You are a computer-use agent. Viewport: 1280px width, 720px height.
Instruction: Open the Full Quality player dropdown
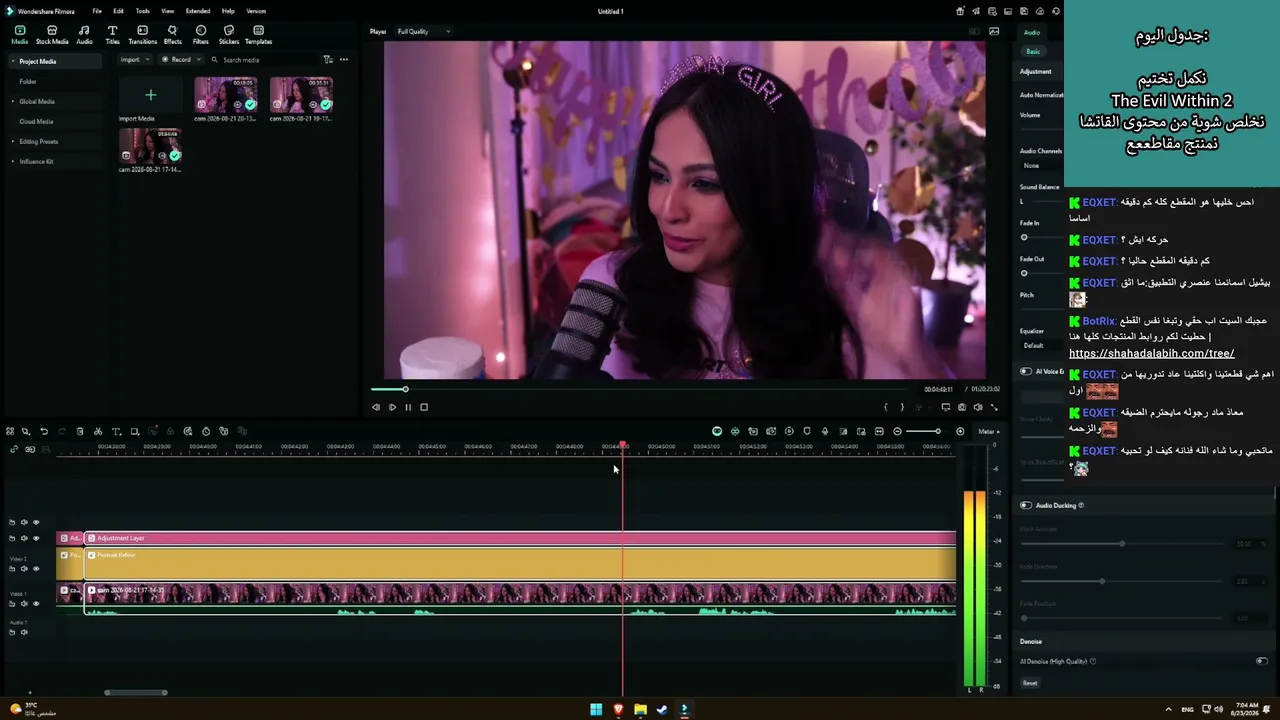[x=423, y=31]
